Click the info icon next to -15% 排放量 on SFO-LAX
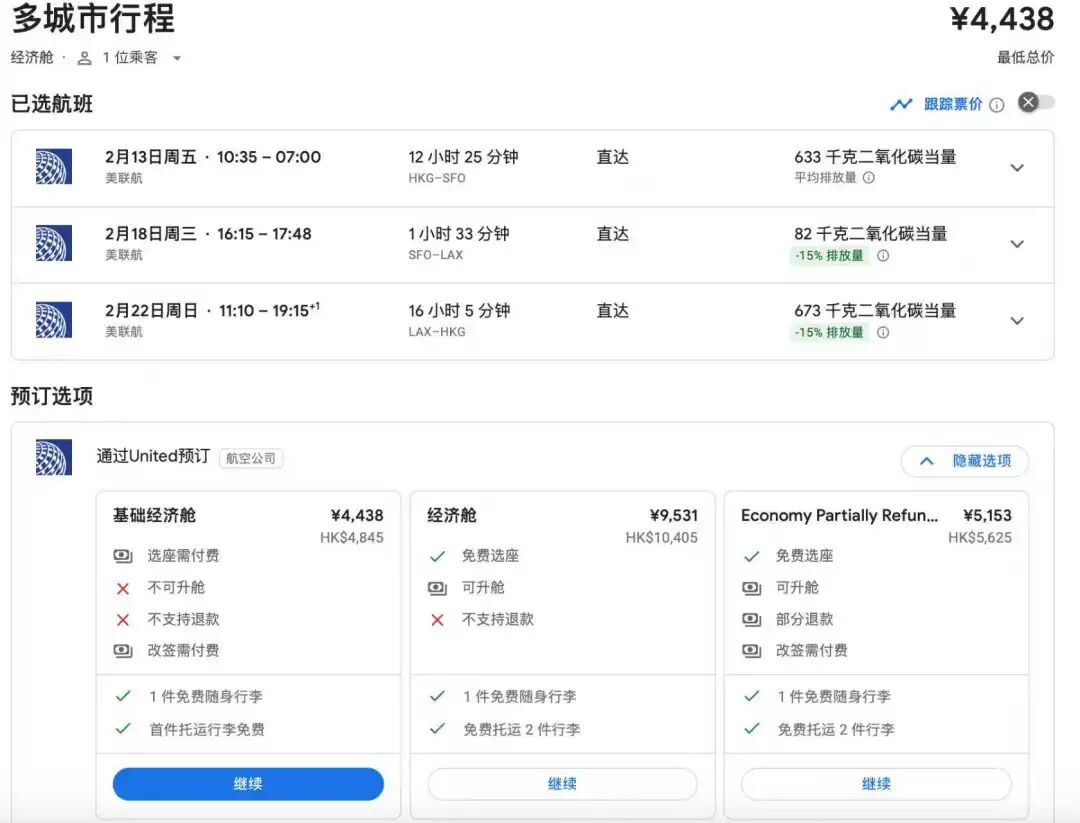 [881, 256]
